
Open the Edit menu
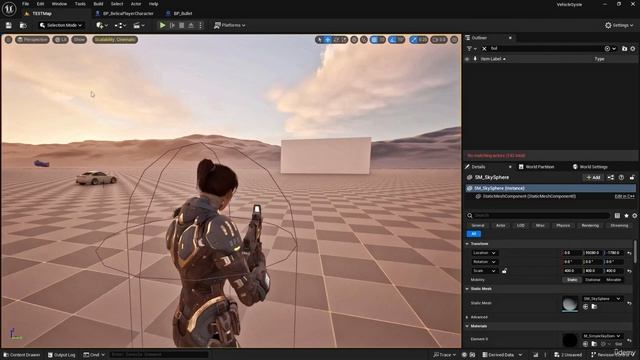[x=40, y=4]
